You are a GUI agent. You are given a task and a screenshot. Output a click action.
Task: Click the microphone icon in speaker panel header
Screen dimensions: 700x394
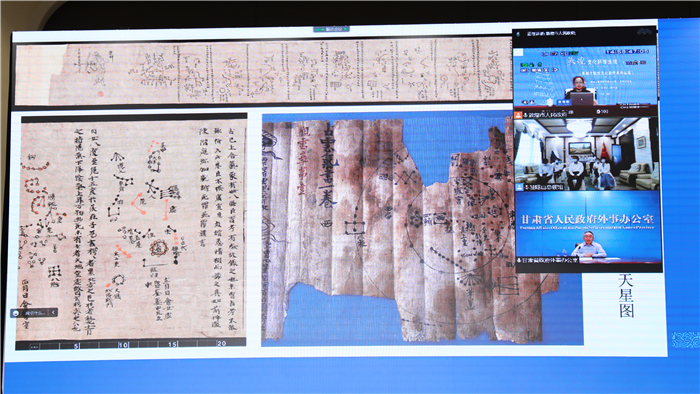tap(519, 33)
